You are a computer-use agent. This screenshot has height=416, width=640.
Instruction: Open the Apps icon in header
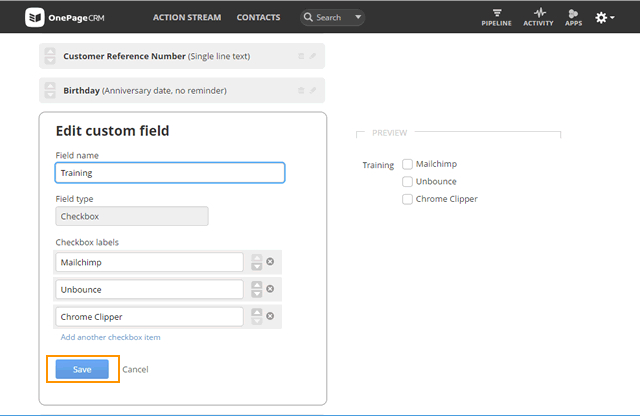tap(573, 17)
